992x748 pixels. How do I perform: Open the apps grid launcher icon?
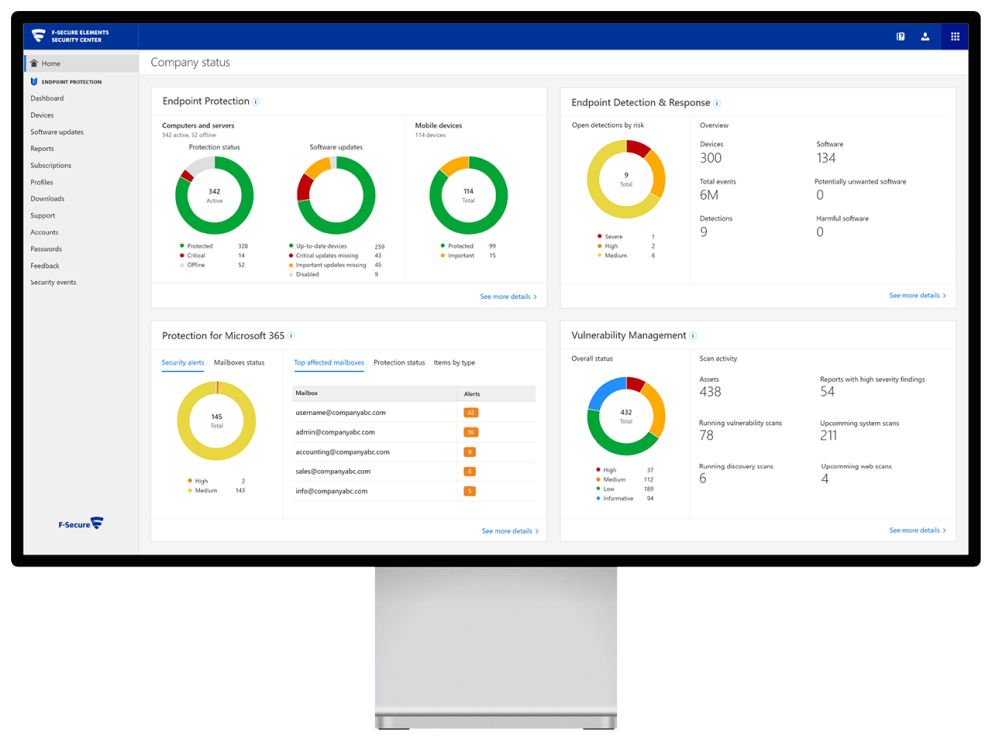click(955, 37)
